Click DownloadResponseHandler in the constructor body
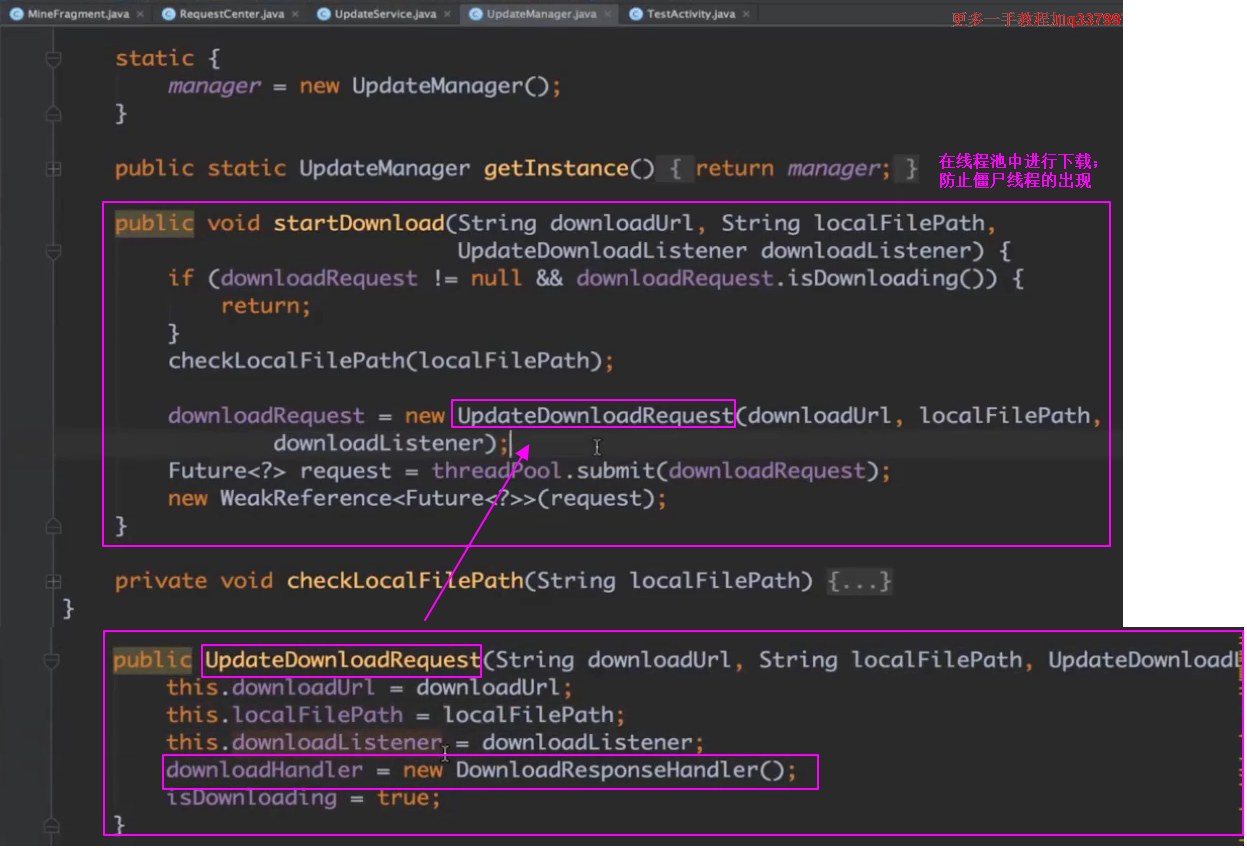This screenshot has height=848, width=1247. tap(605, 771)
